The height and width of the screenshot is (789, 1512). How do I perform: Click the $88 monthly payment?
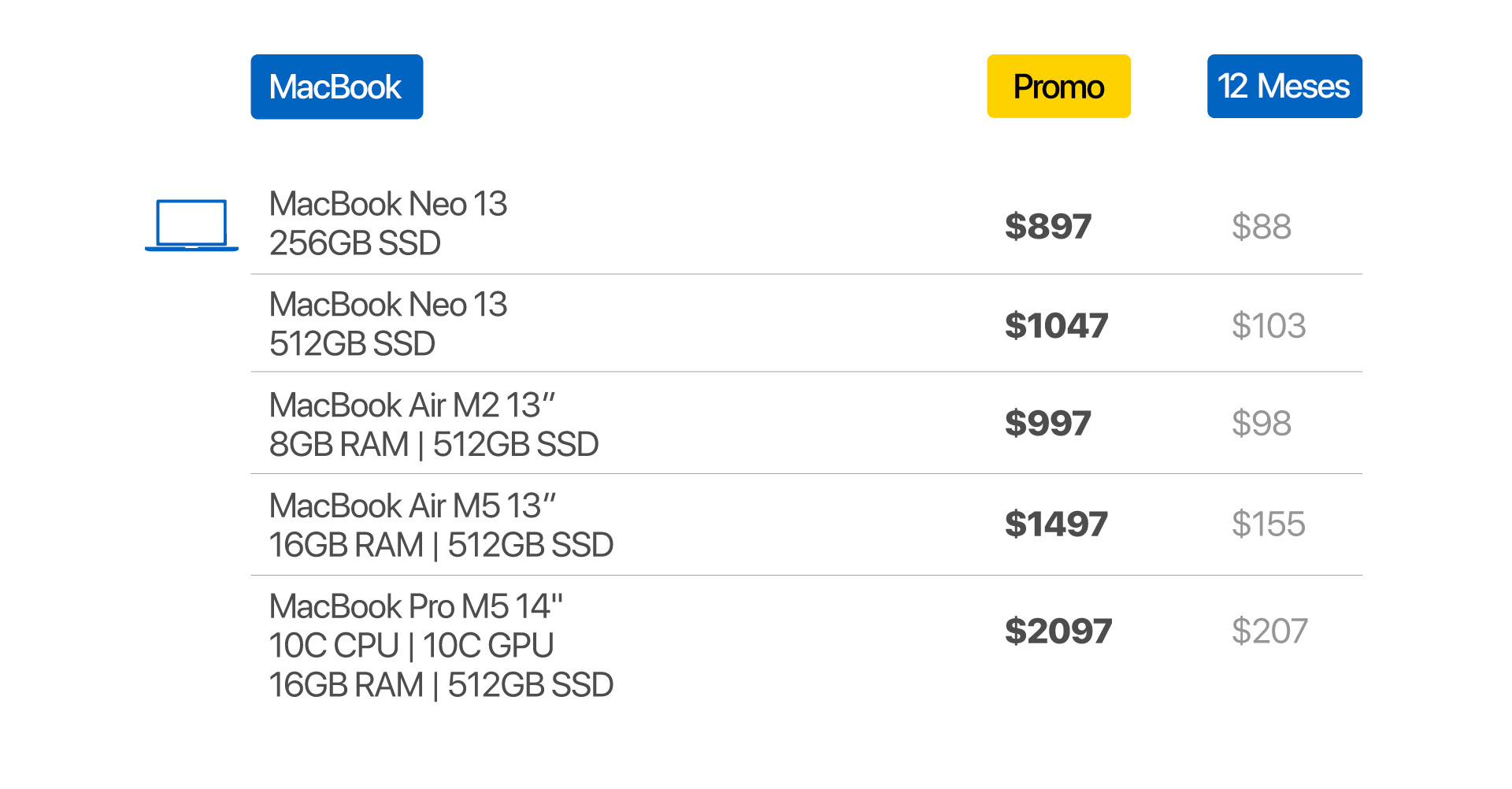(1261, 227)
